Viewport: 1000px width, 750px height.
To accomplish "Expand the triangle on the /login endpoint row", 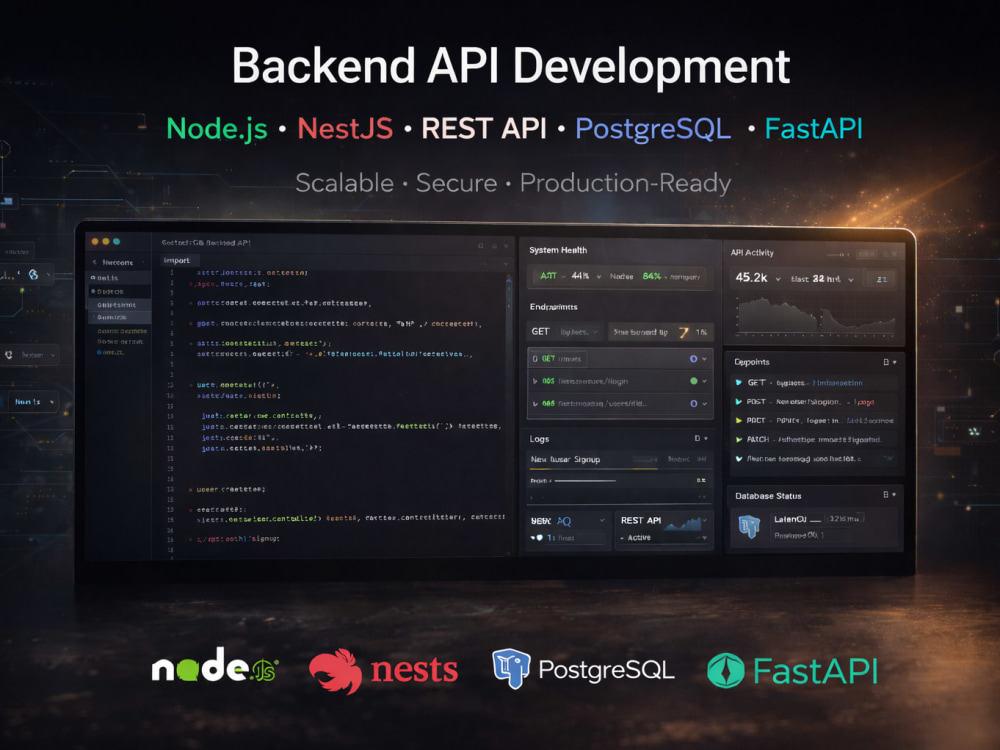I will pos(535,381).
